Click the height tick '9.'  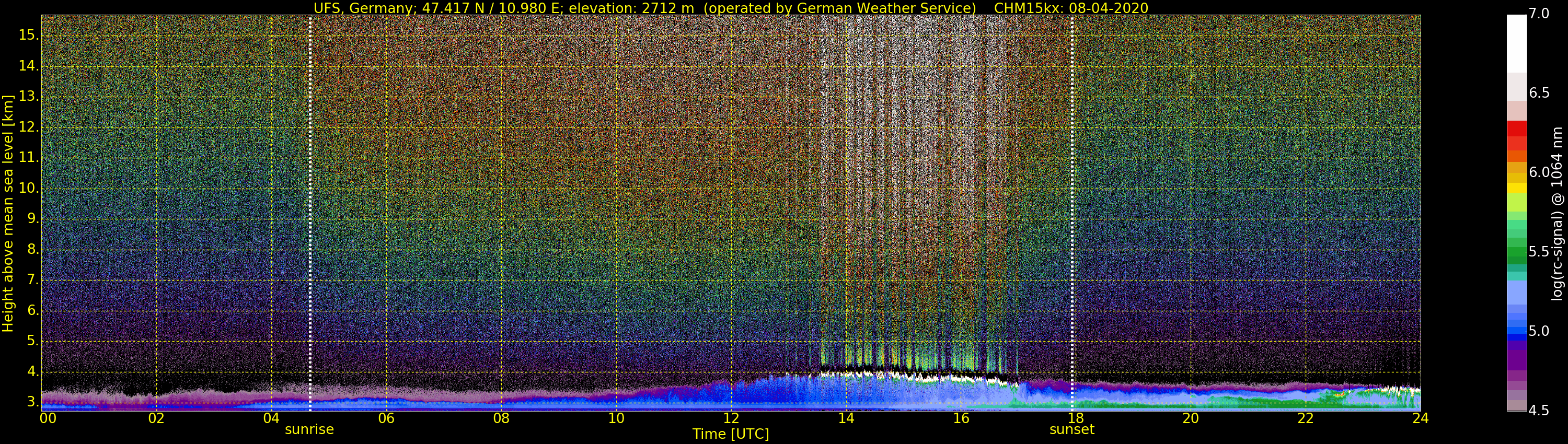(x=32, y=219)
